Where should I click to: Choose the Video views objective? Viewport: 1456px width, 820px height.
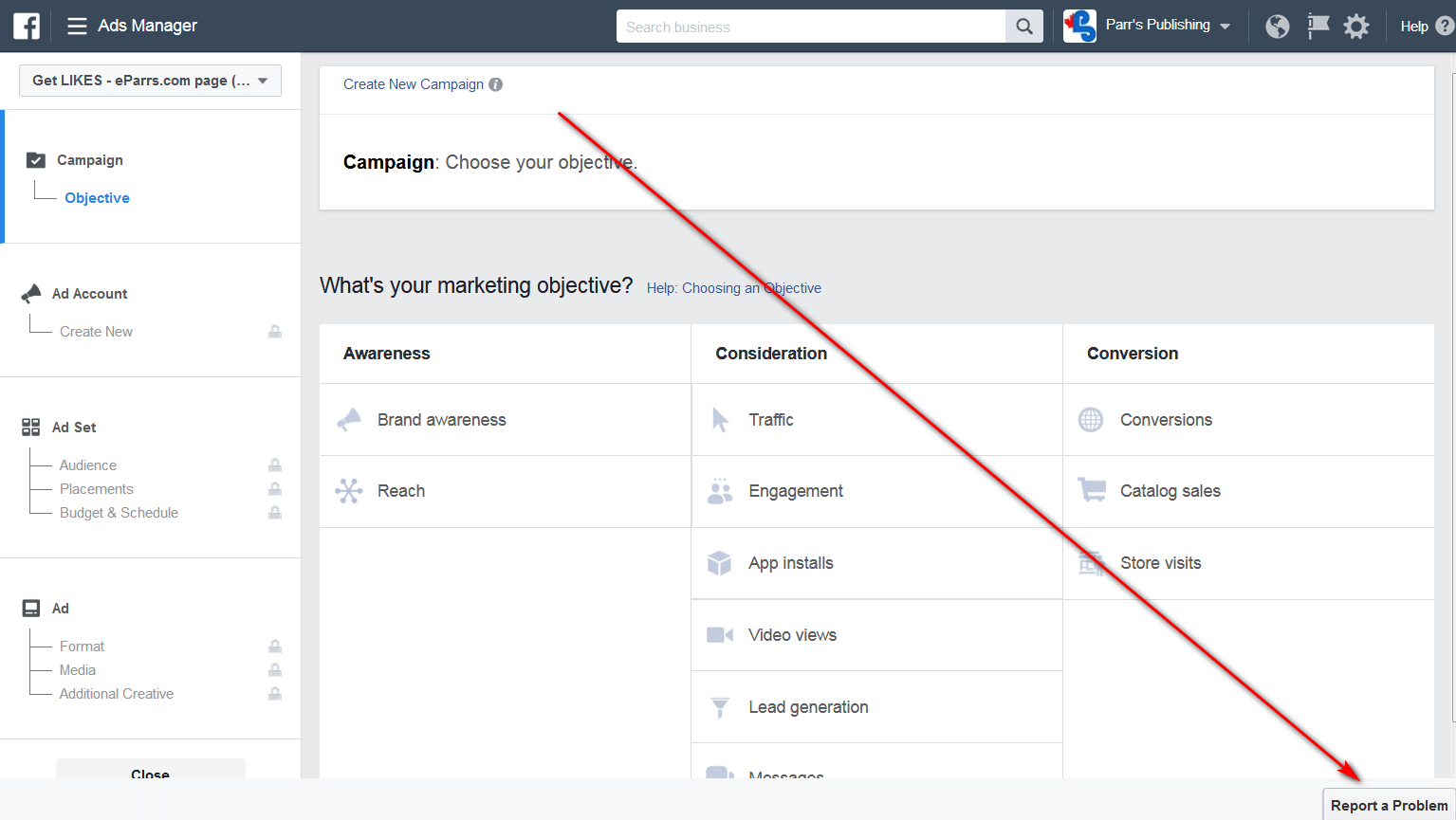click(877, 635)
